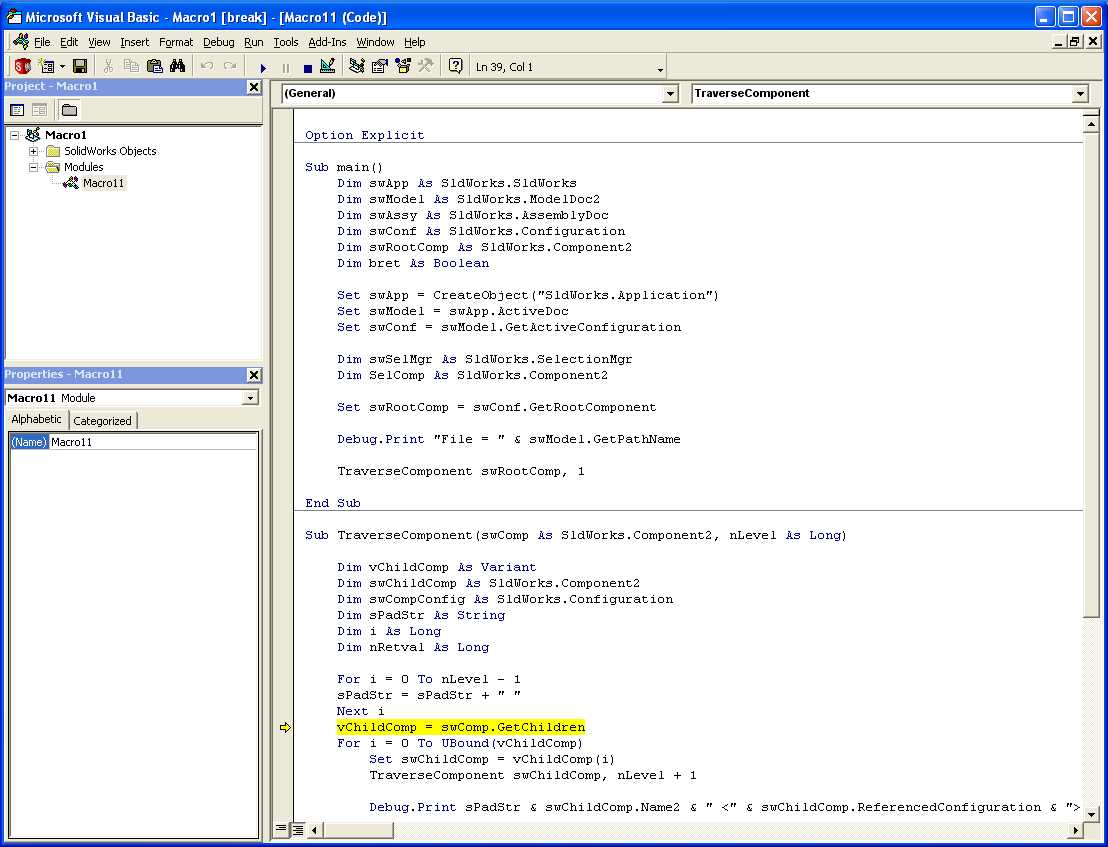Click the Find binoculars icon
The height and width of the screenshot is (847, 1108).
tap(178, 67)
